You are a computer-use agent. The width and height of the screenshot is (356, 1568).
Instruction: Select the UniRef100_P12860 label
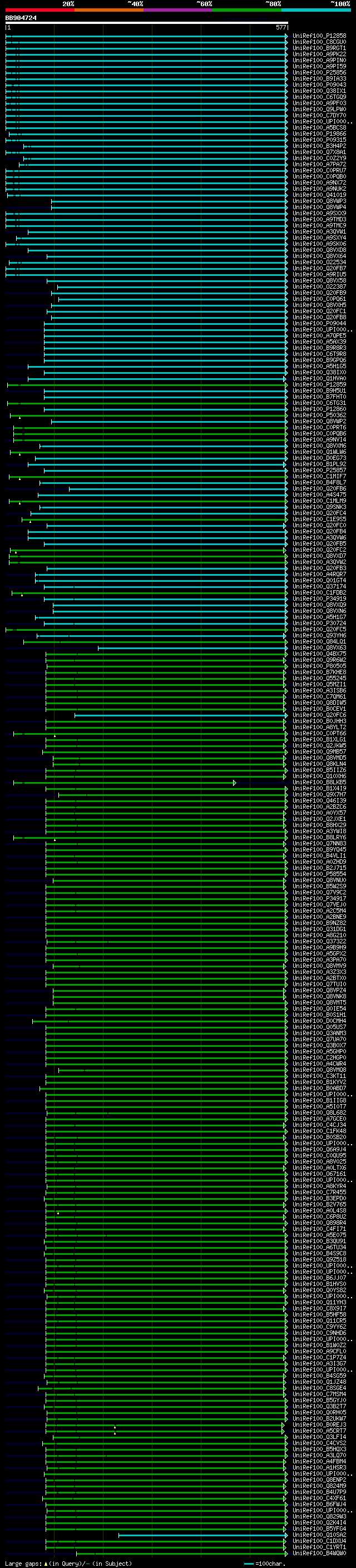click(319, 409)
